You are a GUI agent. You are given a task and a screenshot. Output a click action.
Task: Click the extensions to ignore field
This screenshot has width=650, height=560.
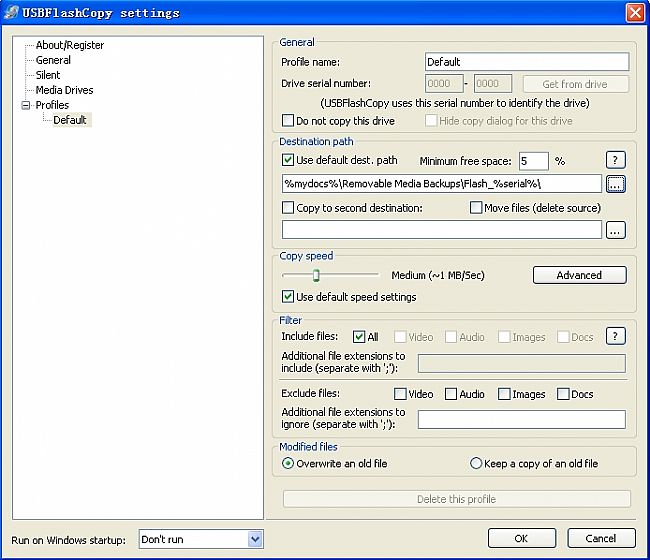[521, 419]
